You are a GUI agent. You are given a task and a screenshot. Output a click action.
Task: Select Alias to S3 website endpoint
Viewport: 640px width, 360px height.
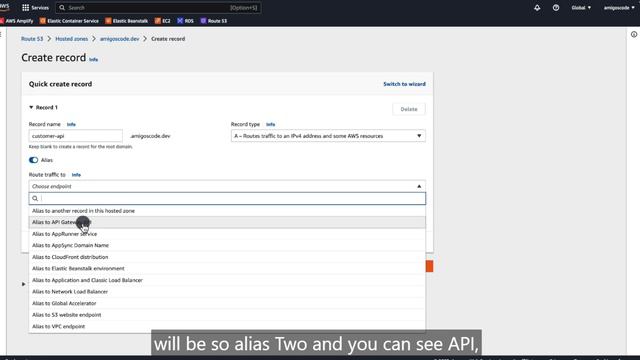[x=227, y=315]
